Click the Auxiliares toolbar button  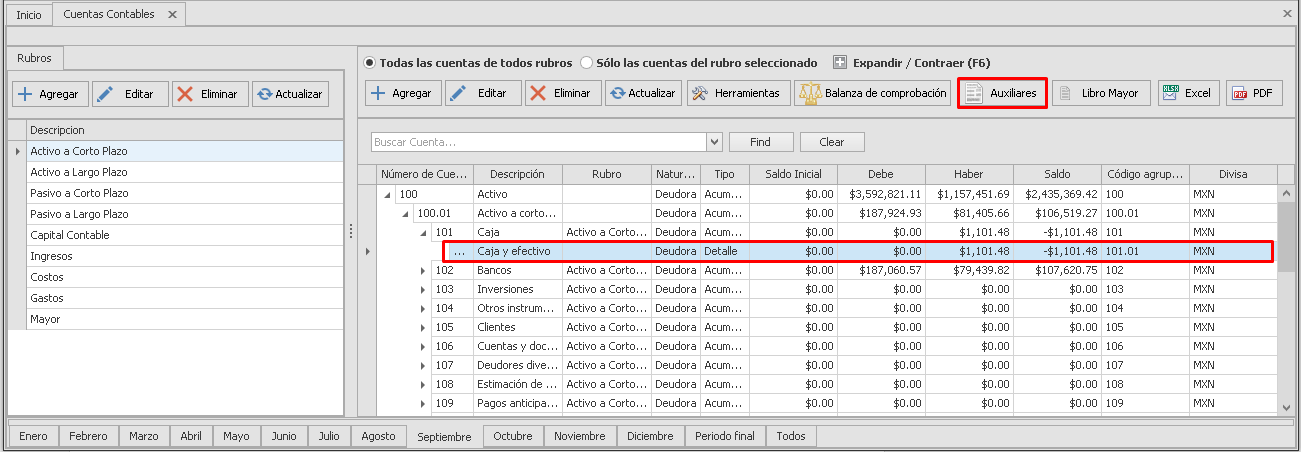(x=1002, y=93)
